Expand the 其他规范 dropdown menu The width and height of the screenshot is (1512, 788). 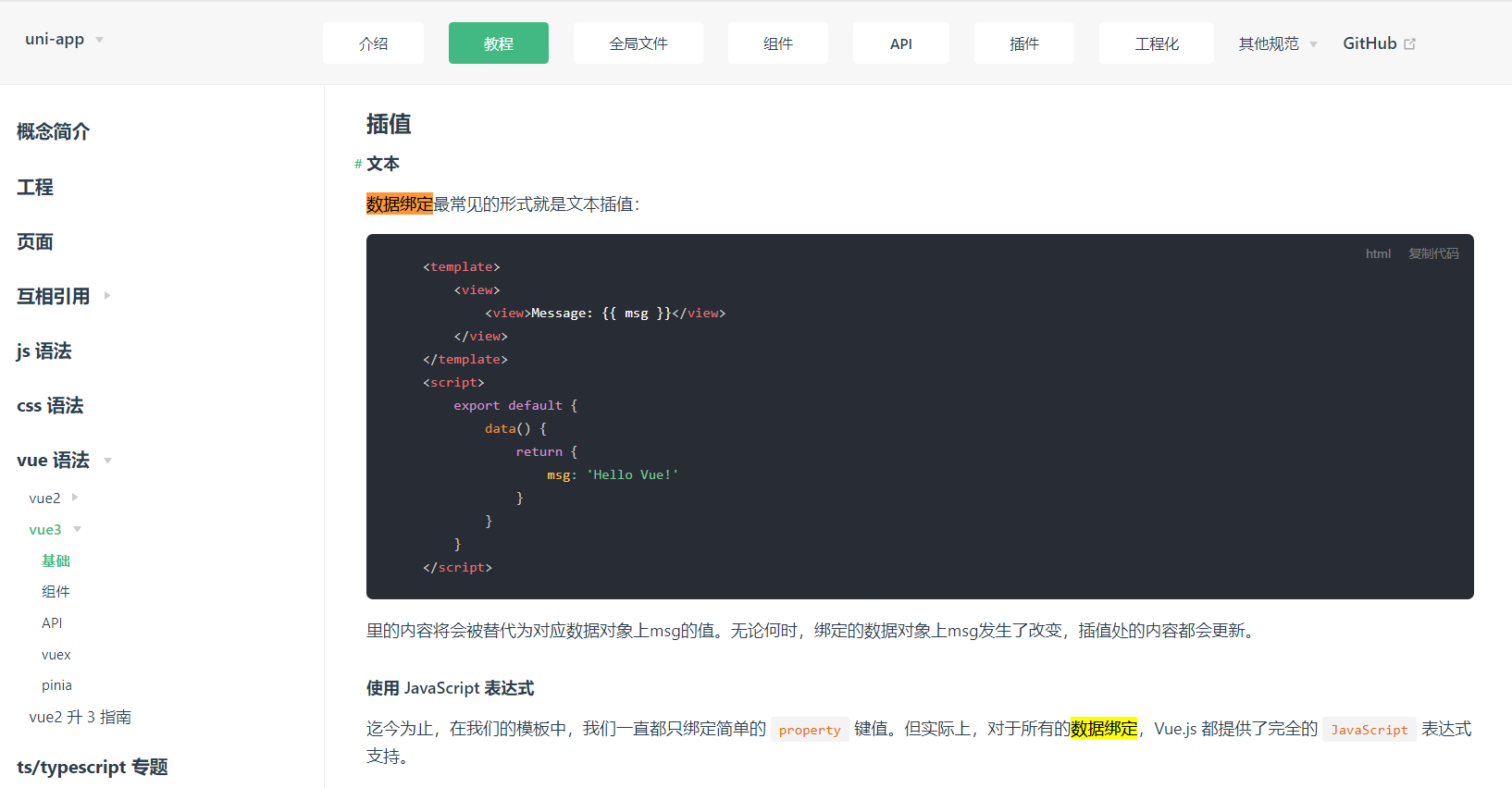(x=1278, y=43)
